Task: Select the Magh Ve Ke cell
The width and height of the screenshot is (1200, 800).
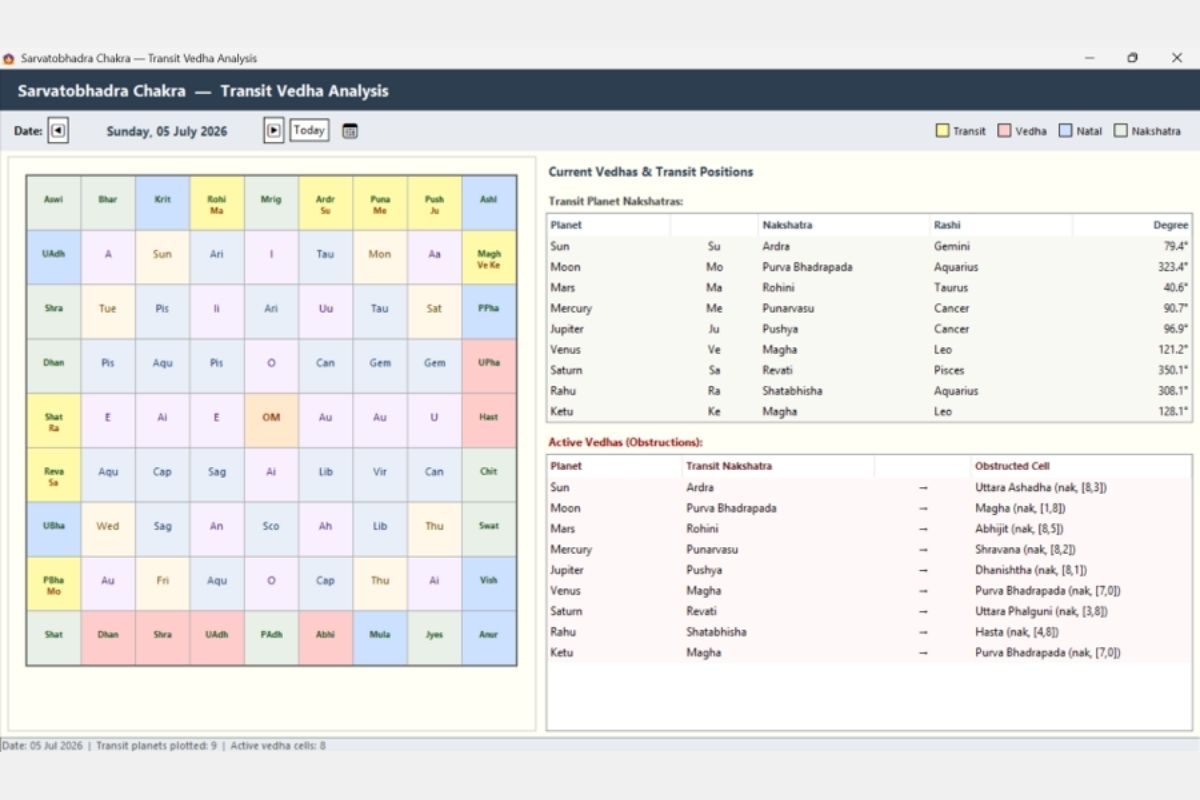Action: pyautogui.click(x=489, y=258)
